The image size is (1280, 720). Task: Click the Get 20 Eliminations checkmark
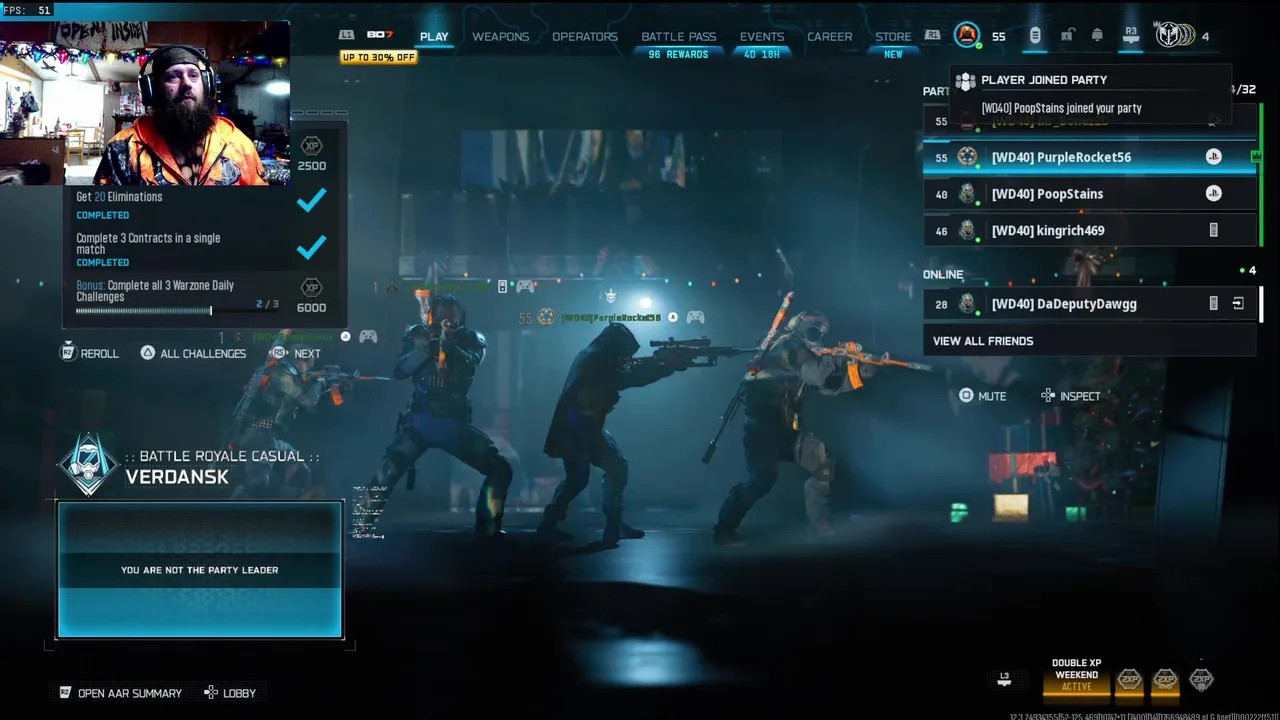311,200
